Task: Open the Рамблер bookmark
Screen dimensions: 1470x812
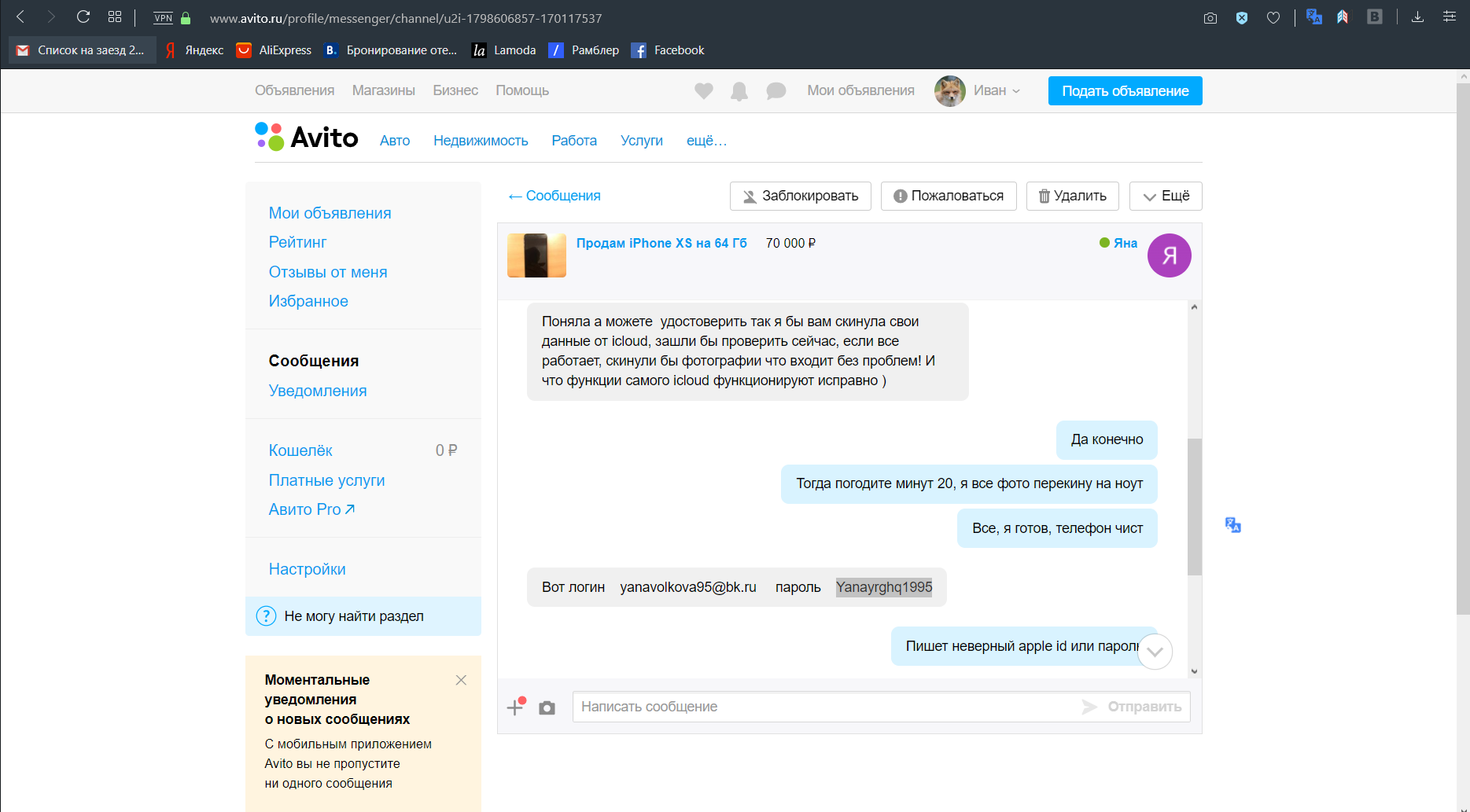Action: (584, 50)
